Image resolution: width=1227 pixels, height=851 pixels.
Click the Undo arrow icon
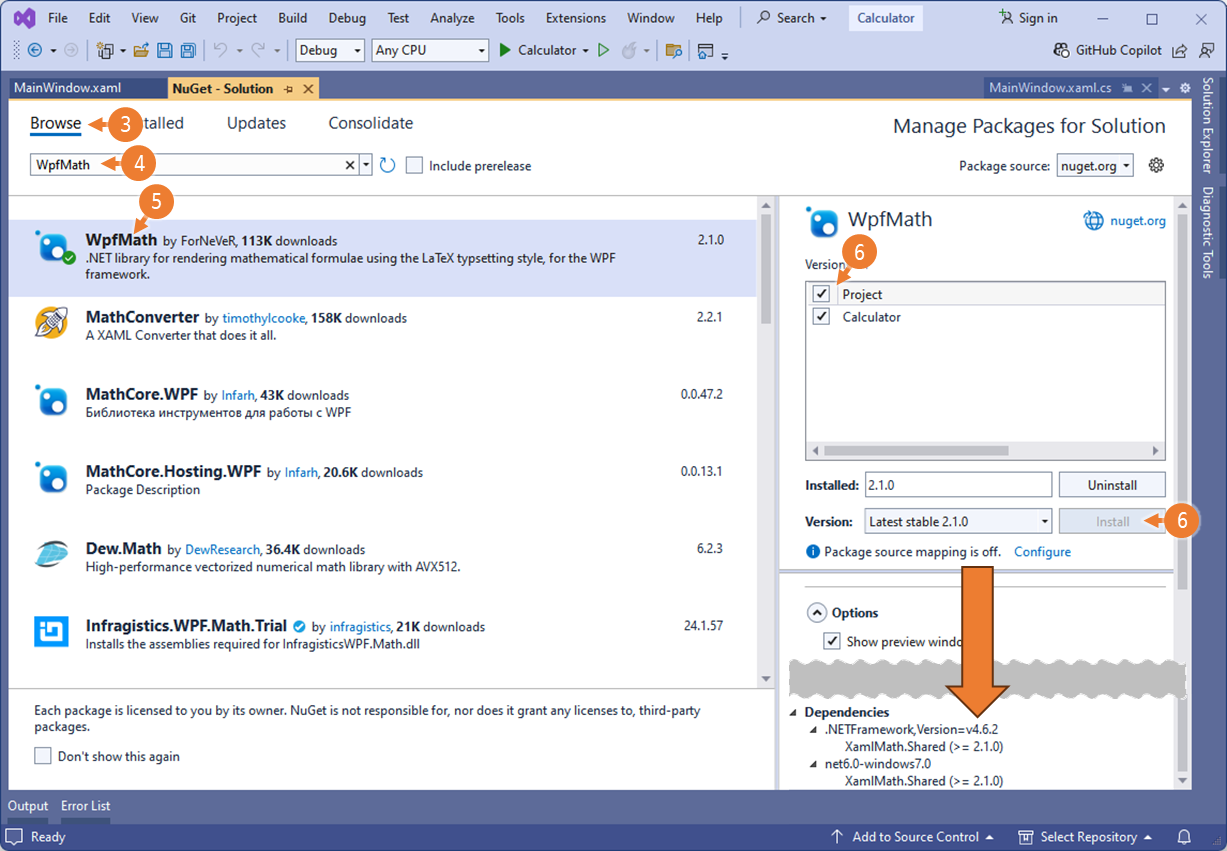tap(220, 50)
